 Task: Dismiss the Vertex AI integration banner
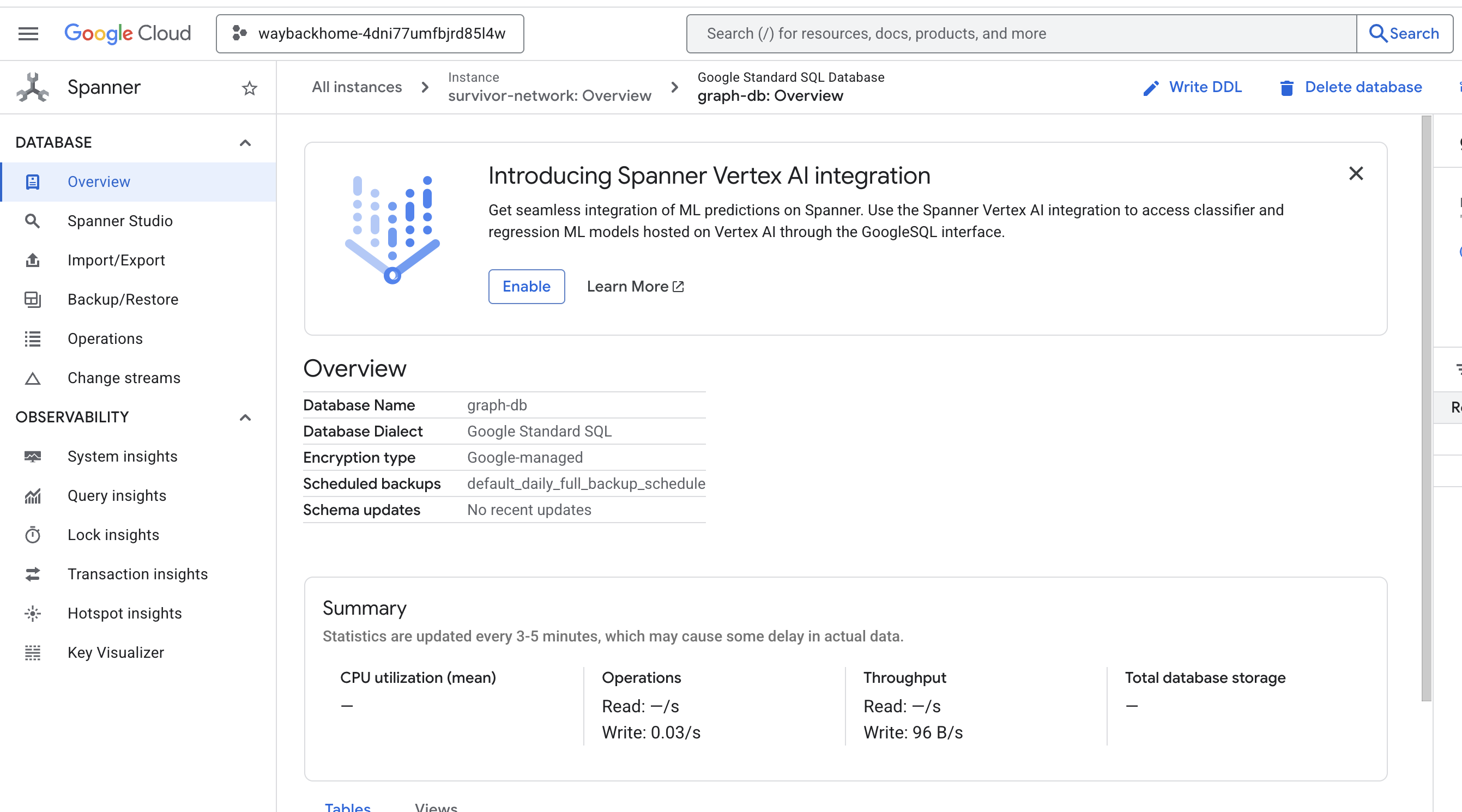[1355, 174]
